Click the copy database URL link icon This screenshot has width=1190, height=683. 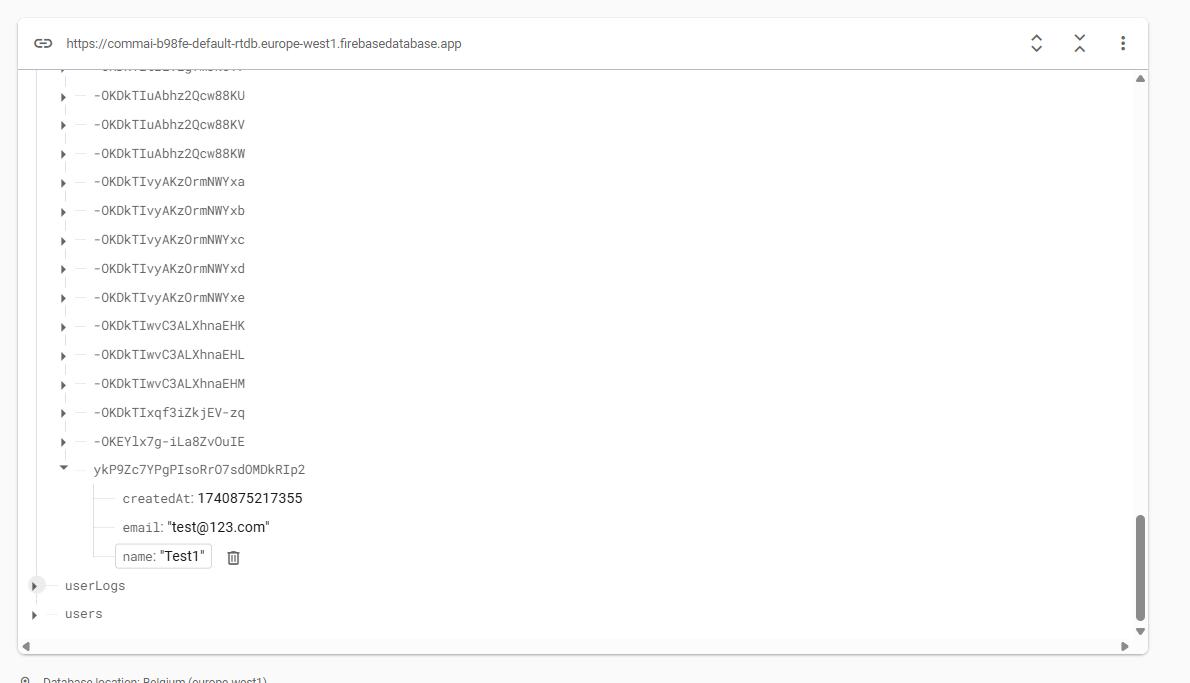click(43, 43)
